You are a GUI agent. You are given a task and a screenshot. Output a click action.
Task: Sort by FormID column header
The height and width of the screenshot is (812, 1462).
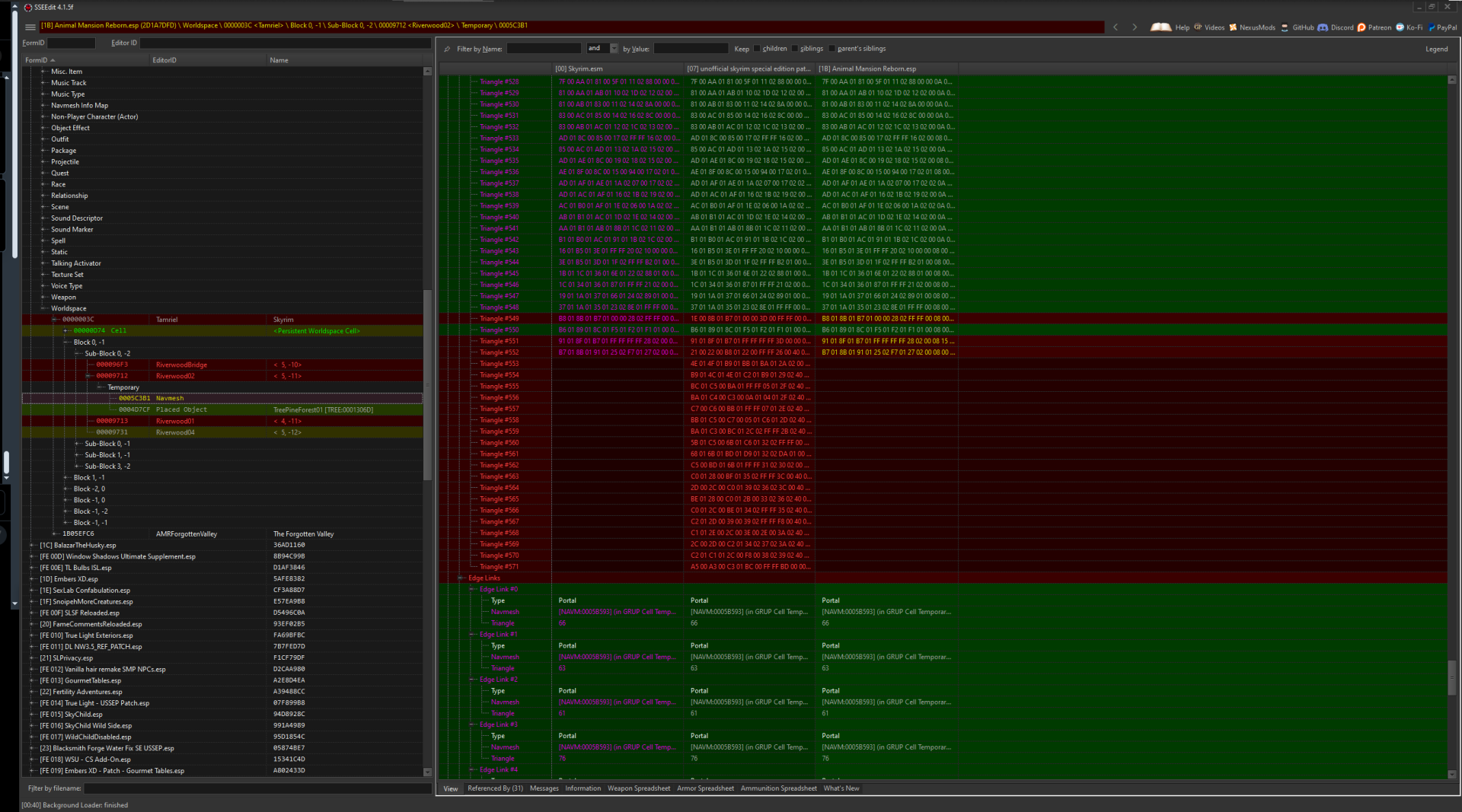(85, 60)
